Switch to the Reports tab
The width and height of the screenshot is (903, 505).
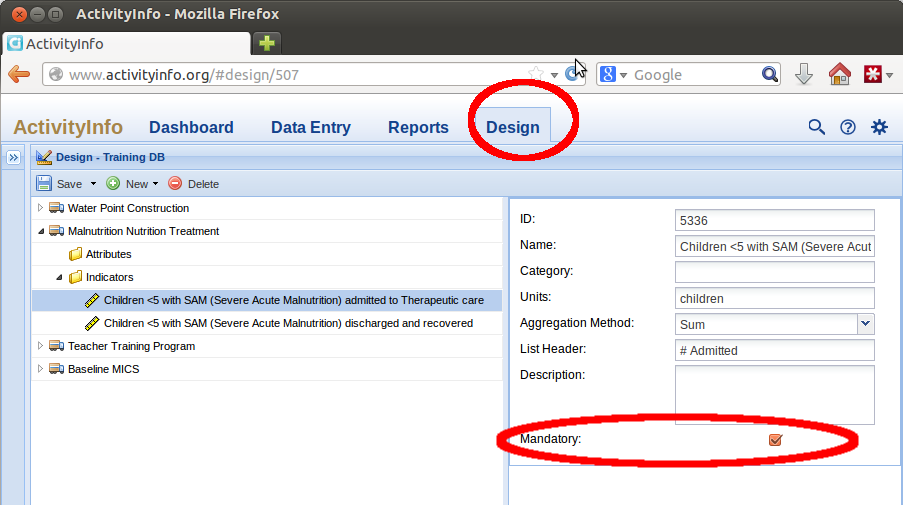point(418,127)
